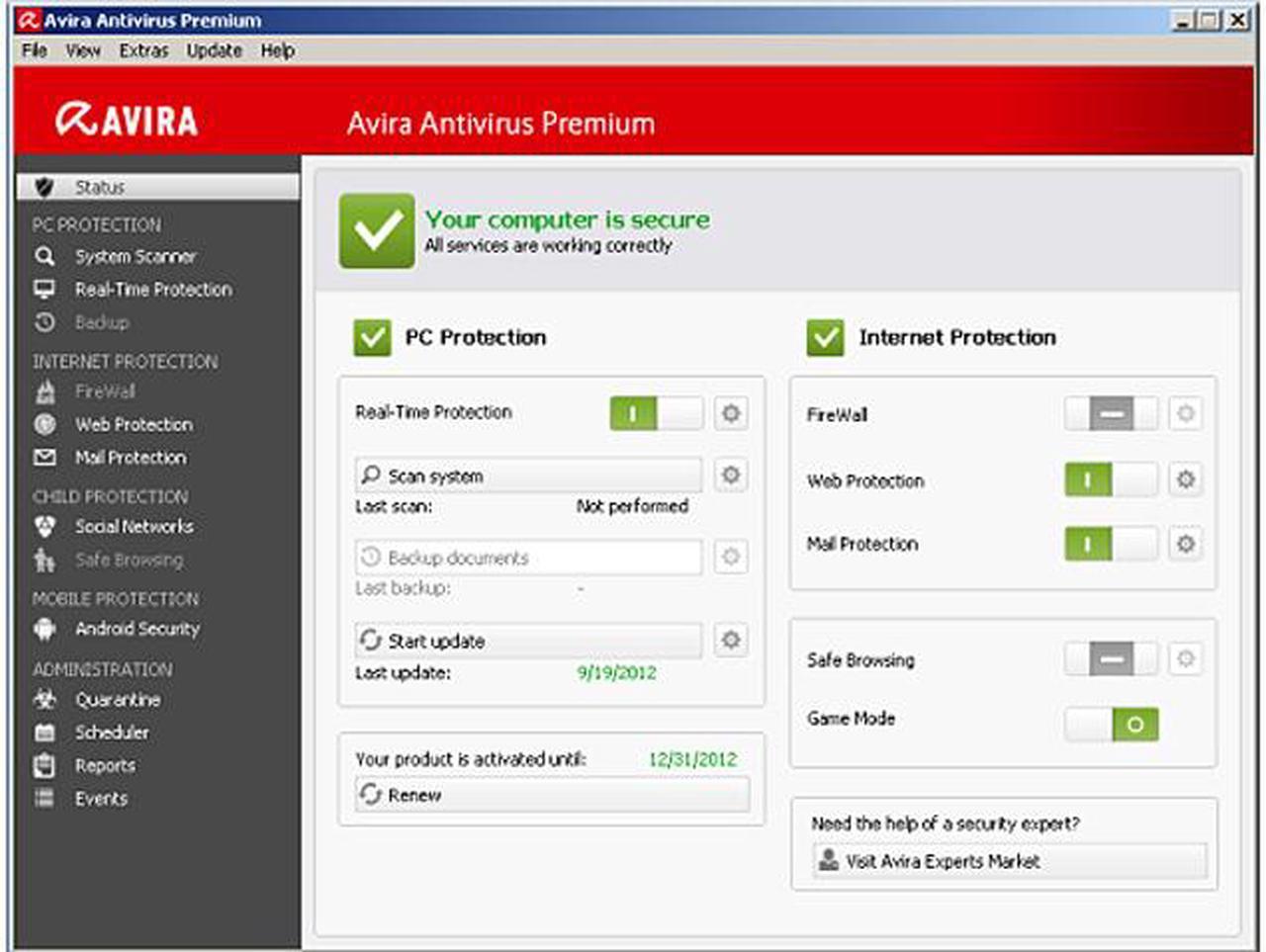Open the File menu

point(34,50)
